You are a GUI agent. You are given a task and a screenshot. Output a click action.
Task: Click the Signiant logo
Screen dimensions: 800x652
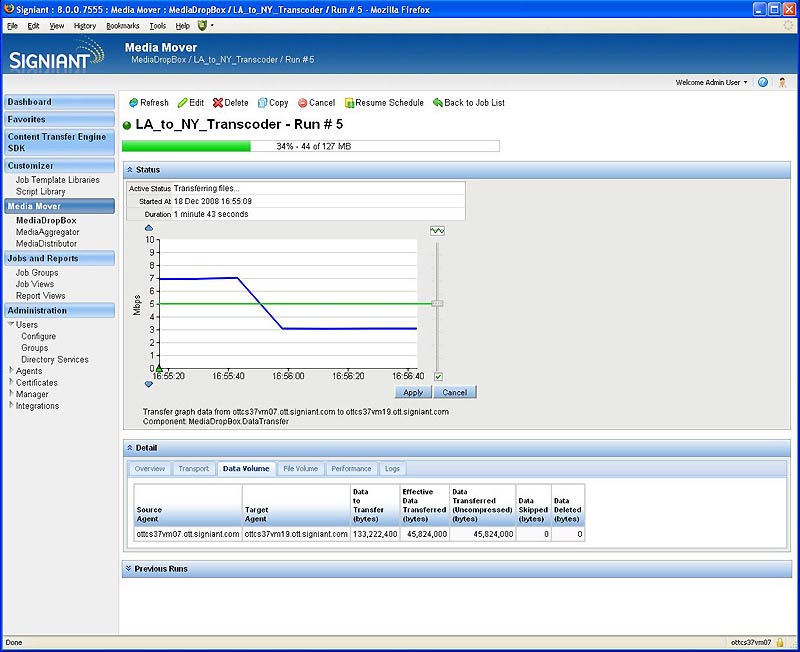[56, 55]
